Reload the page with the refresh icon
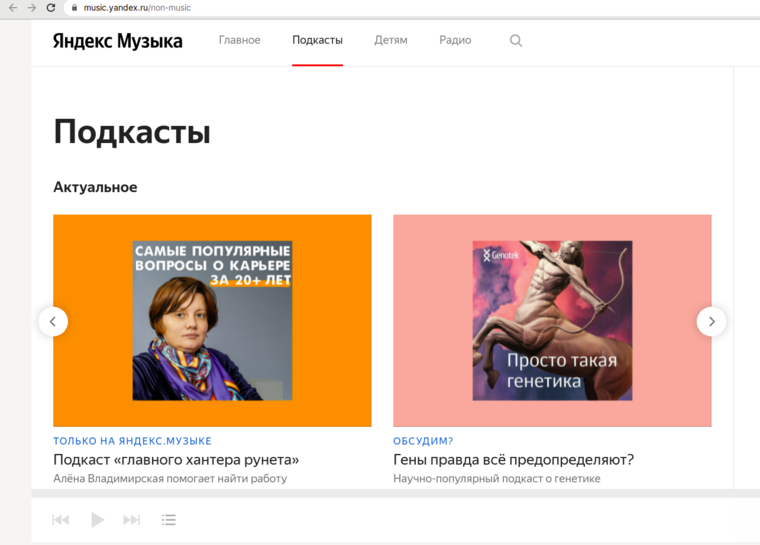This screenshot has height=545, width=760. point(50,8)
